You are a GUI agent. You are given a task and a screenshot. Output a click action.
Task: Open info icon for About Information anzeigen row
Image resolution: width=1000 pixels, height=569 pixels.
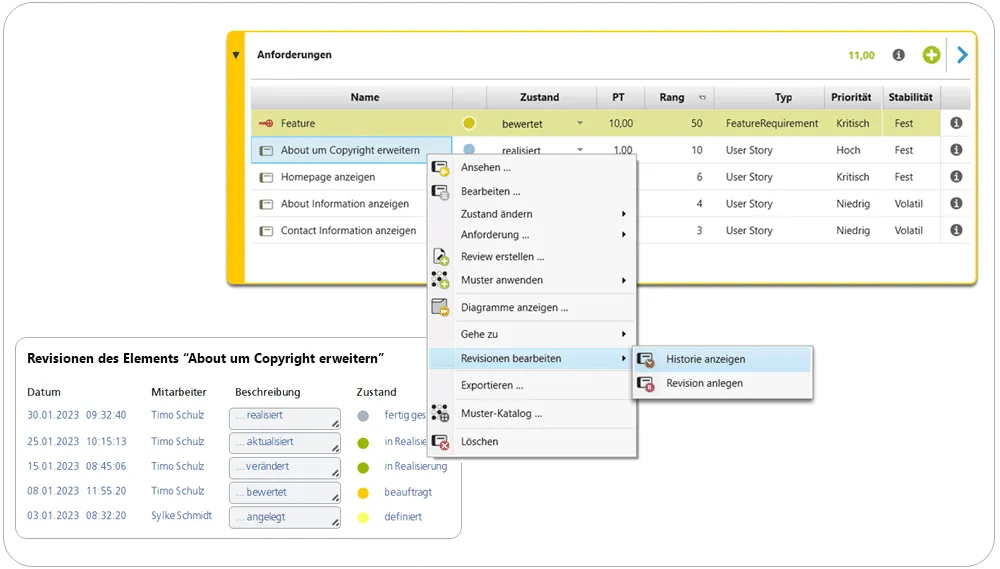coord(956,203)
